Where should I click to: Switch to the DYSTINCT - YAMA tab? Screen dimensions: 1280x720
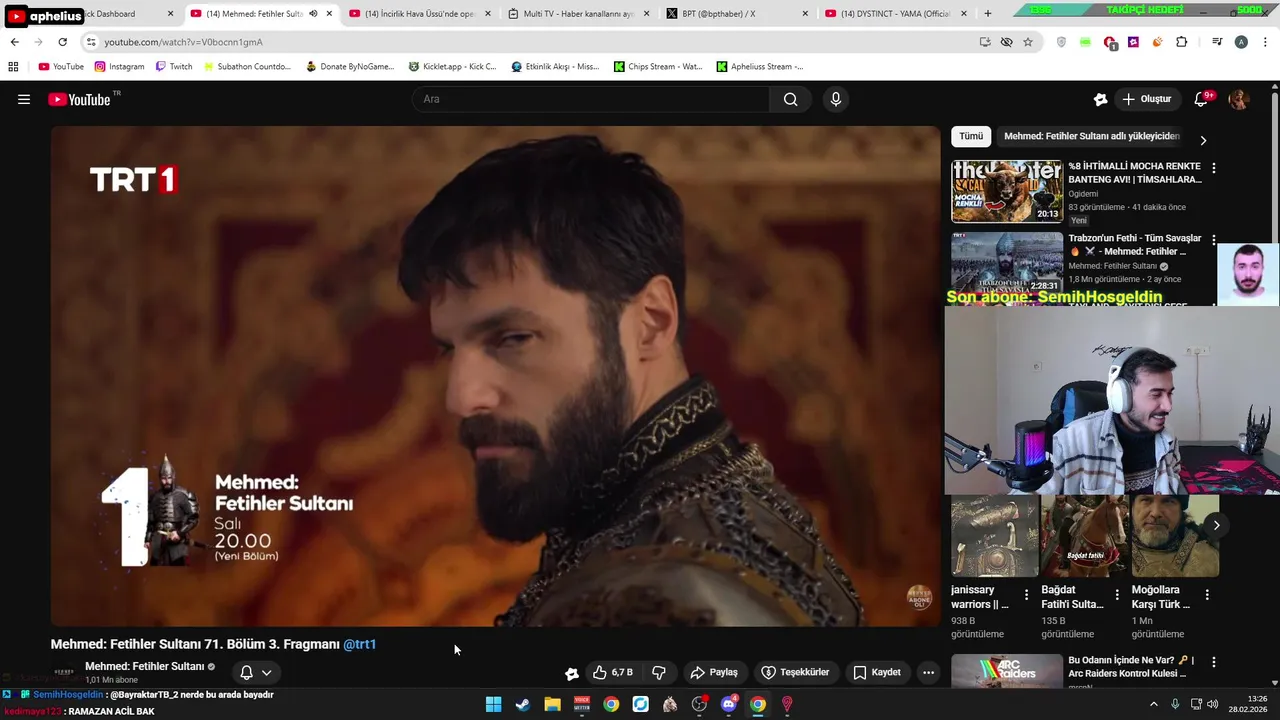click(895, 14)
